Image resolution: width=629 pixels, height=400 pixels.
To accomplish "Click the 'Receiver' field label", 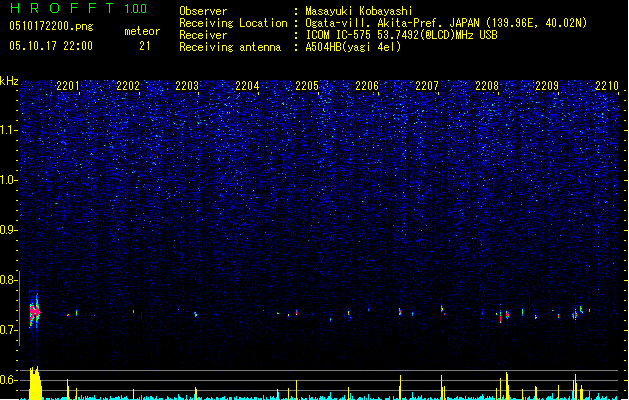I will tap(203, 35).
